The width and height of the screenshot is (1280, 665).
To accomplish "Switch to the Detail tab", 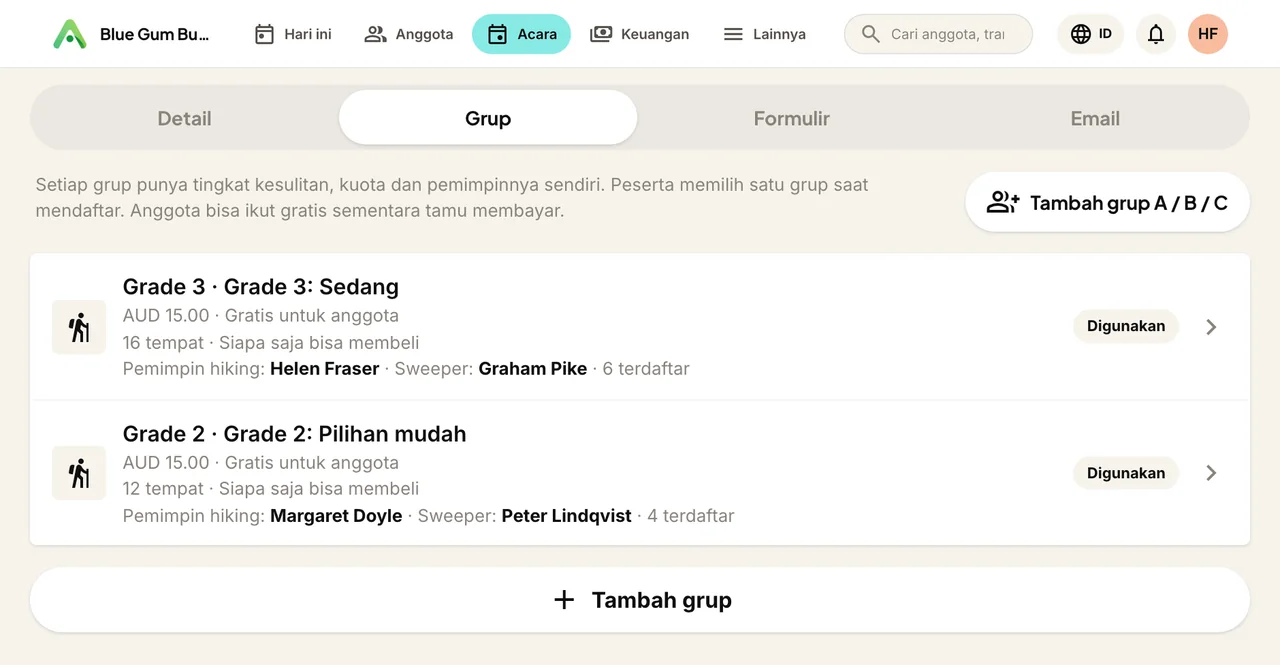I will 184,118.
